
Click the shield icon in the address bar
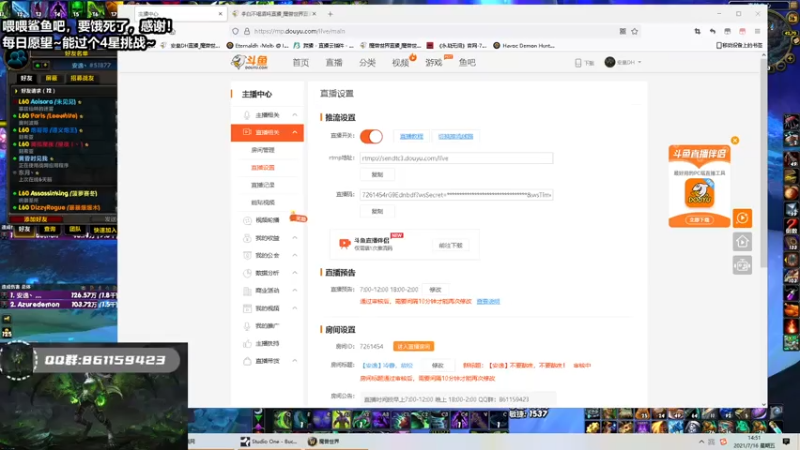(235, 31)
